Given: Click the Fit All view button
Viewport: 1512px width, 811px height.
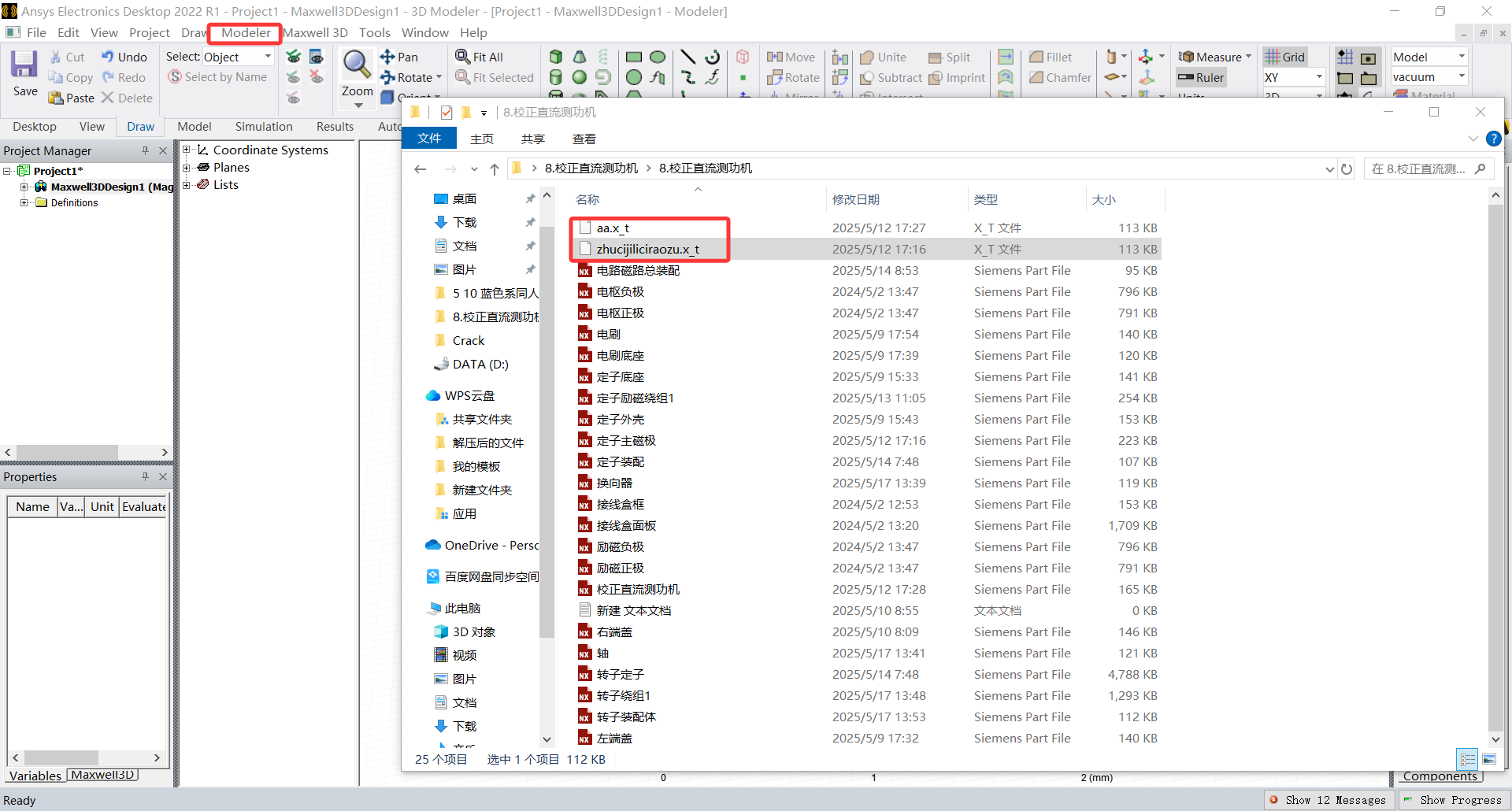Looking at the screenshot, I should [x=479, y=57].
